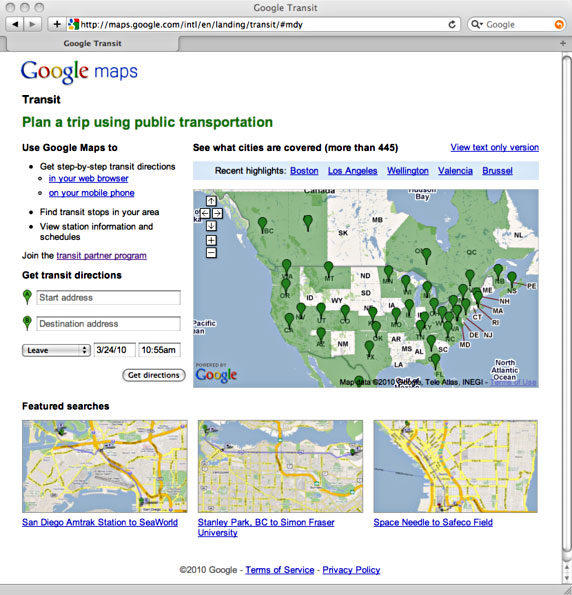Open the Privacy Policy footer link
The width and height of the screenshot is (572, 595).
point(351,570)
